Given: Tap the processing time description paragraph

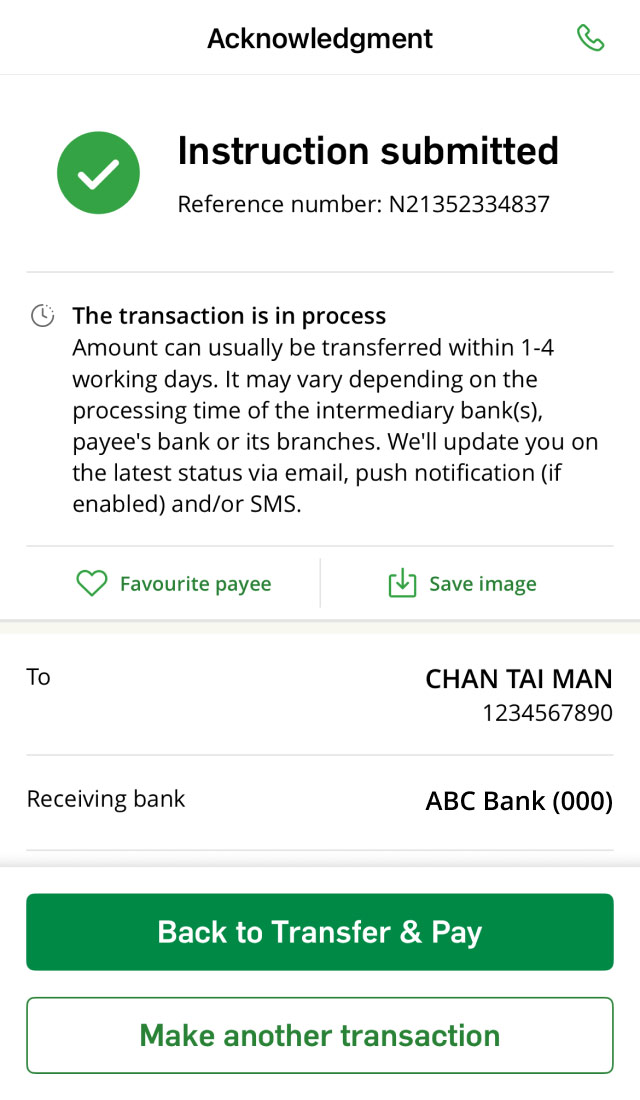Looking at the screenshot, I should pyautogui.click(x=335, y=426).
